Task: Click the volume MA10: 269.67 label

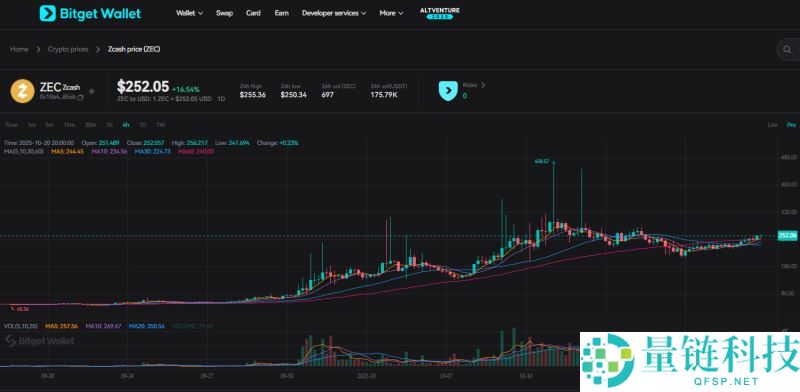Action: tap(103, 326)
